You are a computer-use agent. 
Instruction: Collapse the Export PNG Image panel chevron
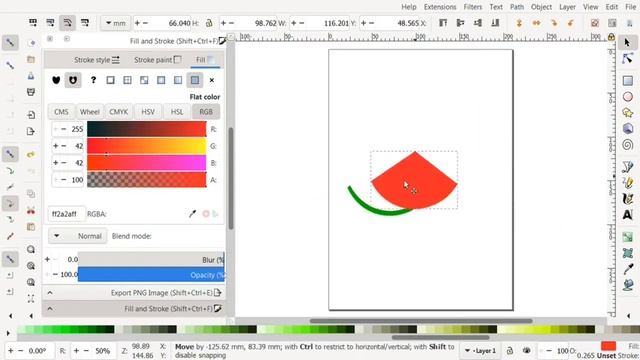[x=50, y=293]
